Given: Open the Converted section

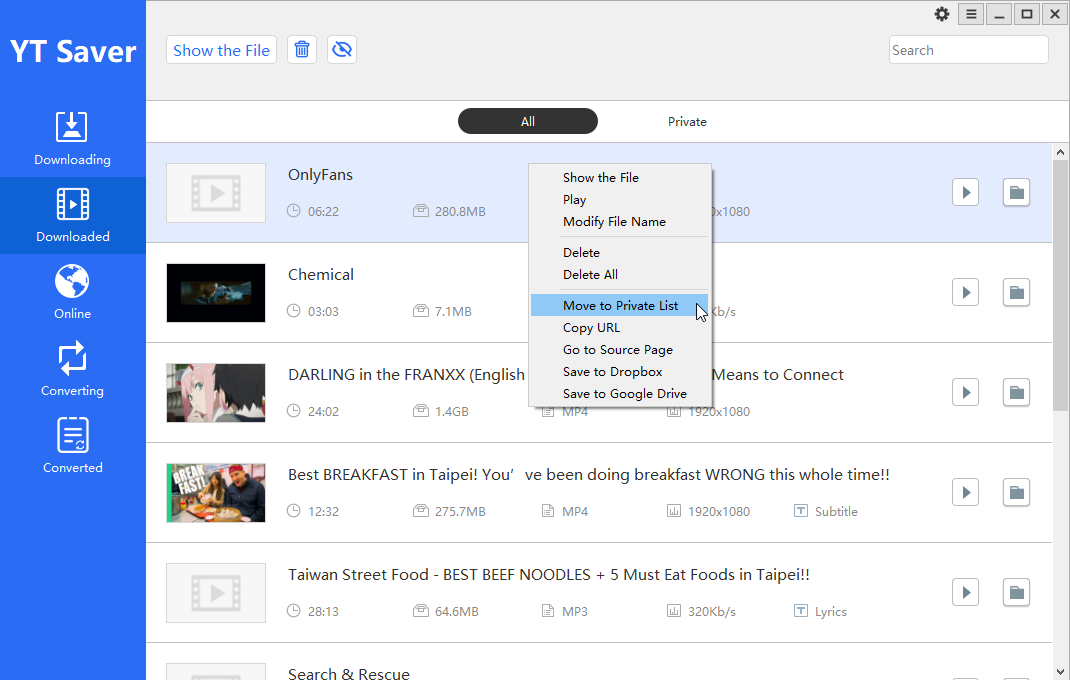Looking at the screenshot, I should click(x=72, y=447).
